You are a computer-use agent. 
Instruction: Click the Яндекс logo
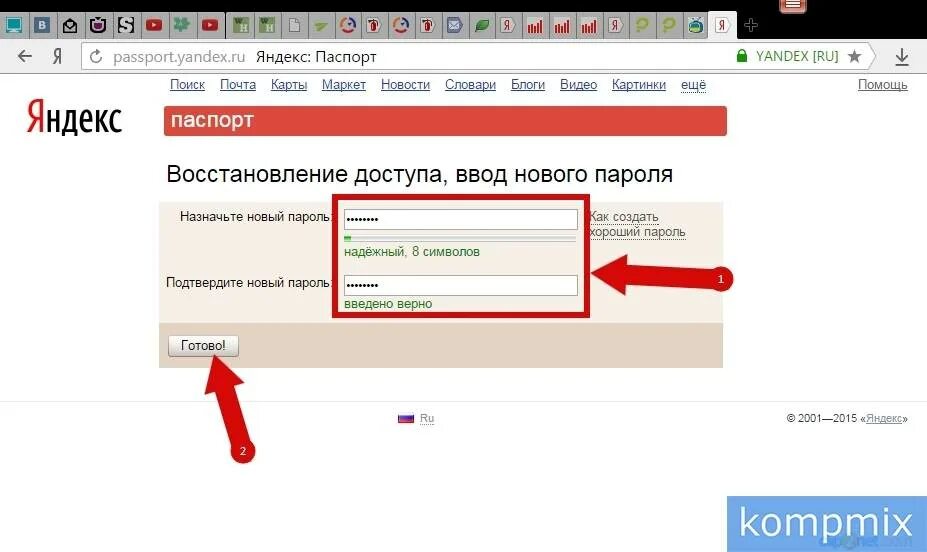[x=74, y=117]
